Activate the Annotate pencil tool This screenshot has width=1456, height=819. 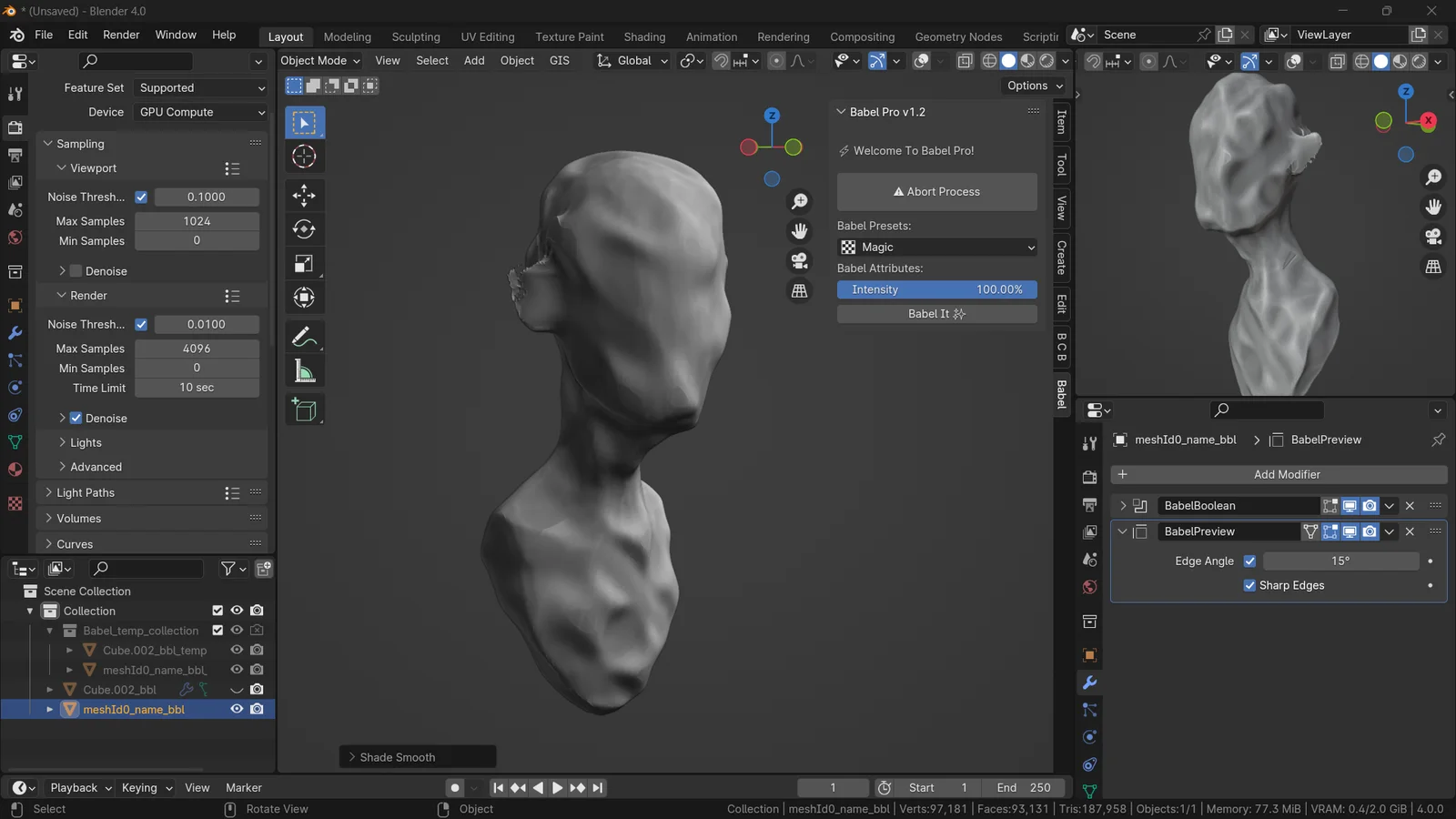coord(304,337)
